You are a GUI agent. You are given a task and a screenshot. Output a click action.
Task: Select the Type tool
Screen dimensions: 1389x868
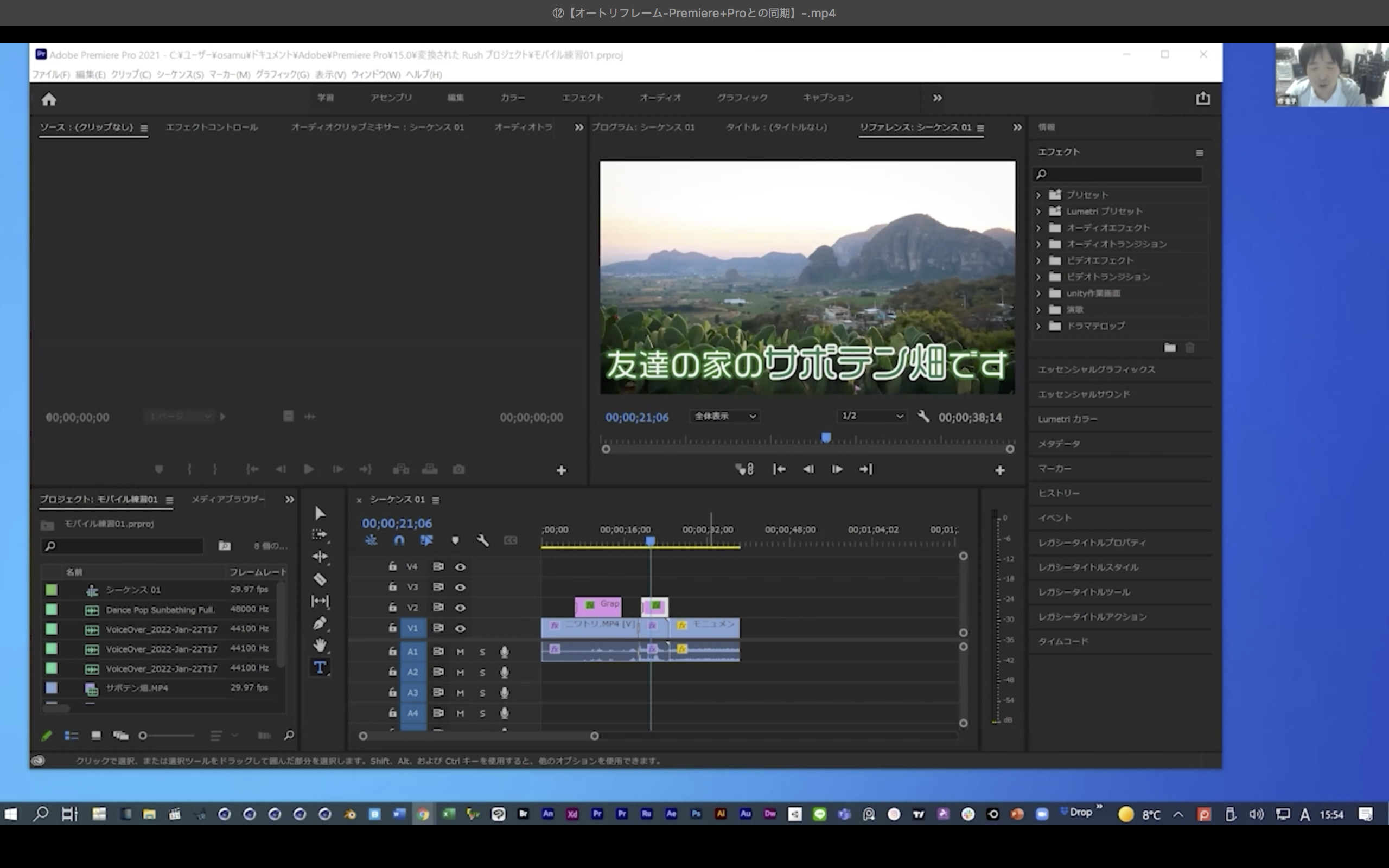pos(320,667)
